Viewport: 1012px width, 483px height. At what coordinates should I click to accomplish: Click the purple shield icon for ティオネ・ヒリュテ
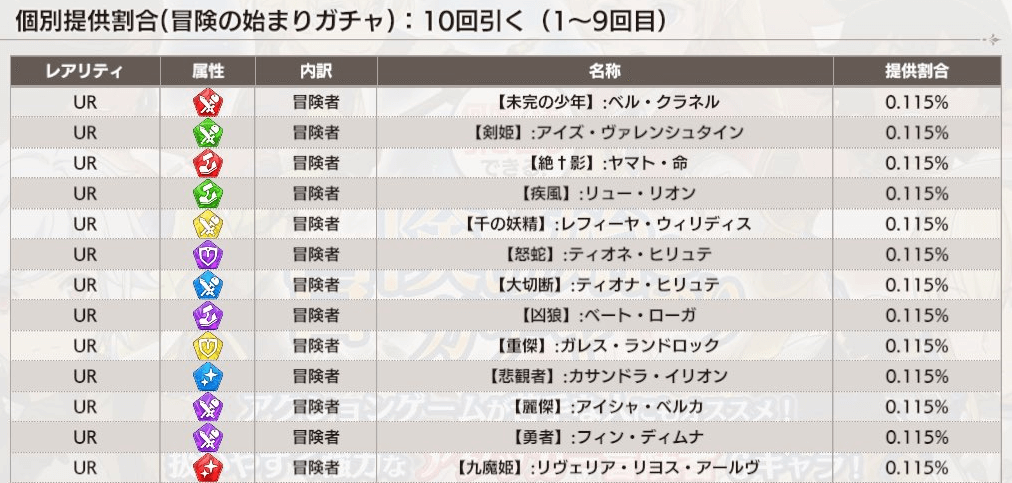tap(208, 254)
